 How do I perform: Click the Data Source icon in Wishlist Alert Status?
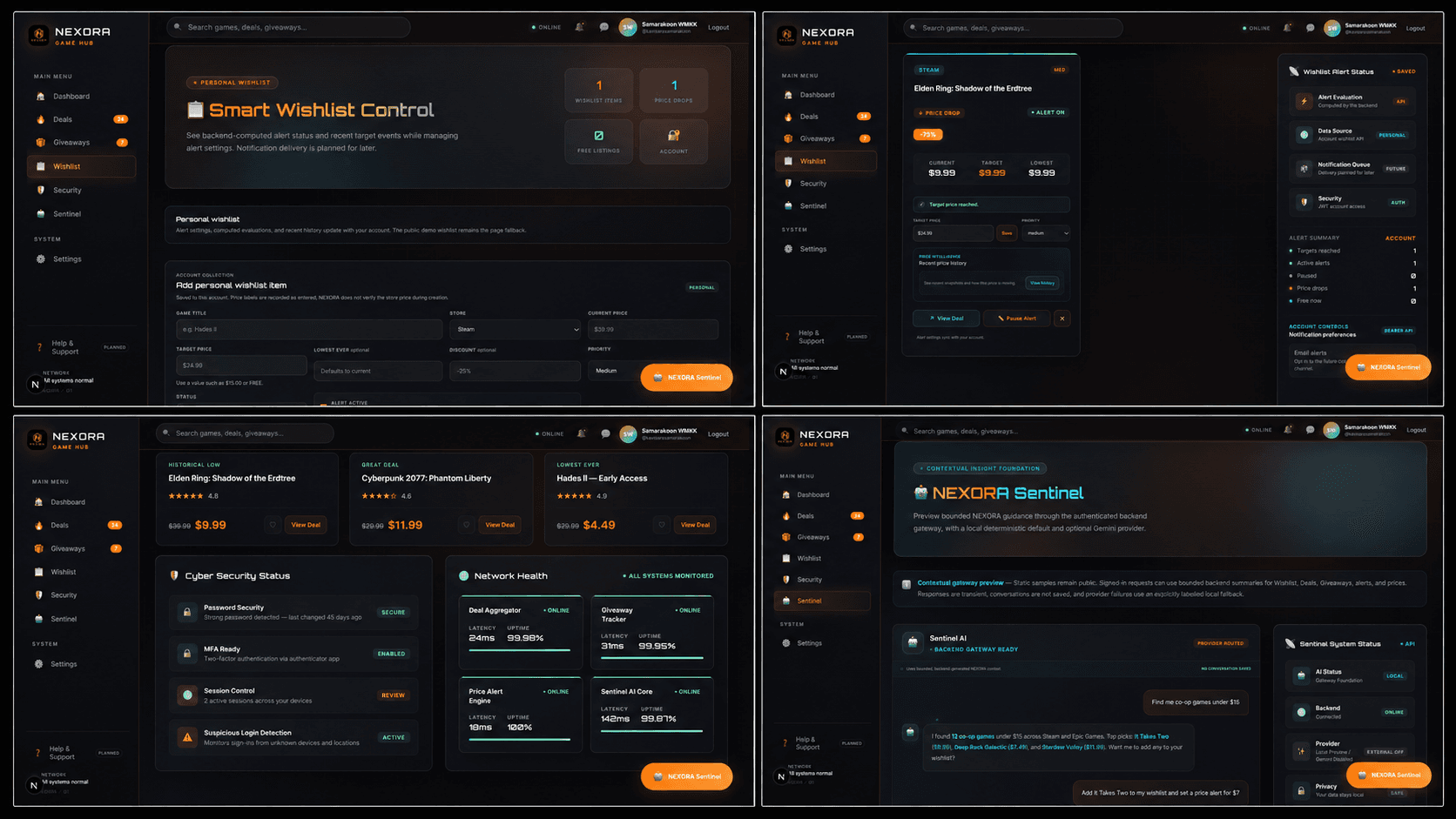pos(1304,135)
